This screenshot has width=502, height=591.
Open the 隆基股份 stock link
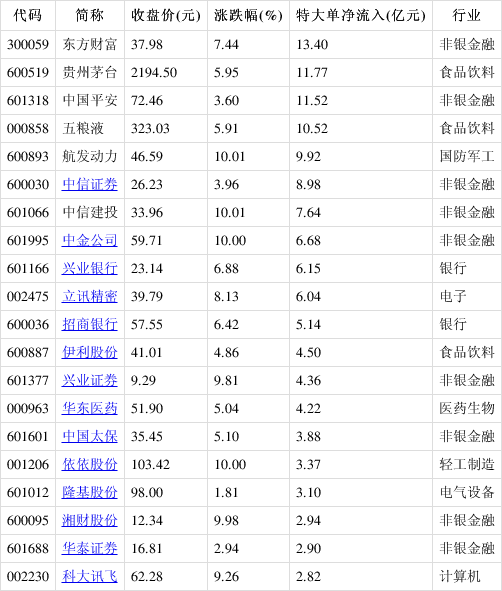tap(90, 492)
